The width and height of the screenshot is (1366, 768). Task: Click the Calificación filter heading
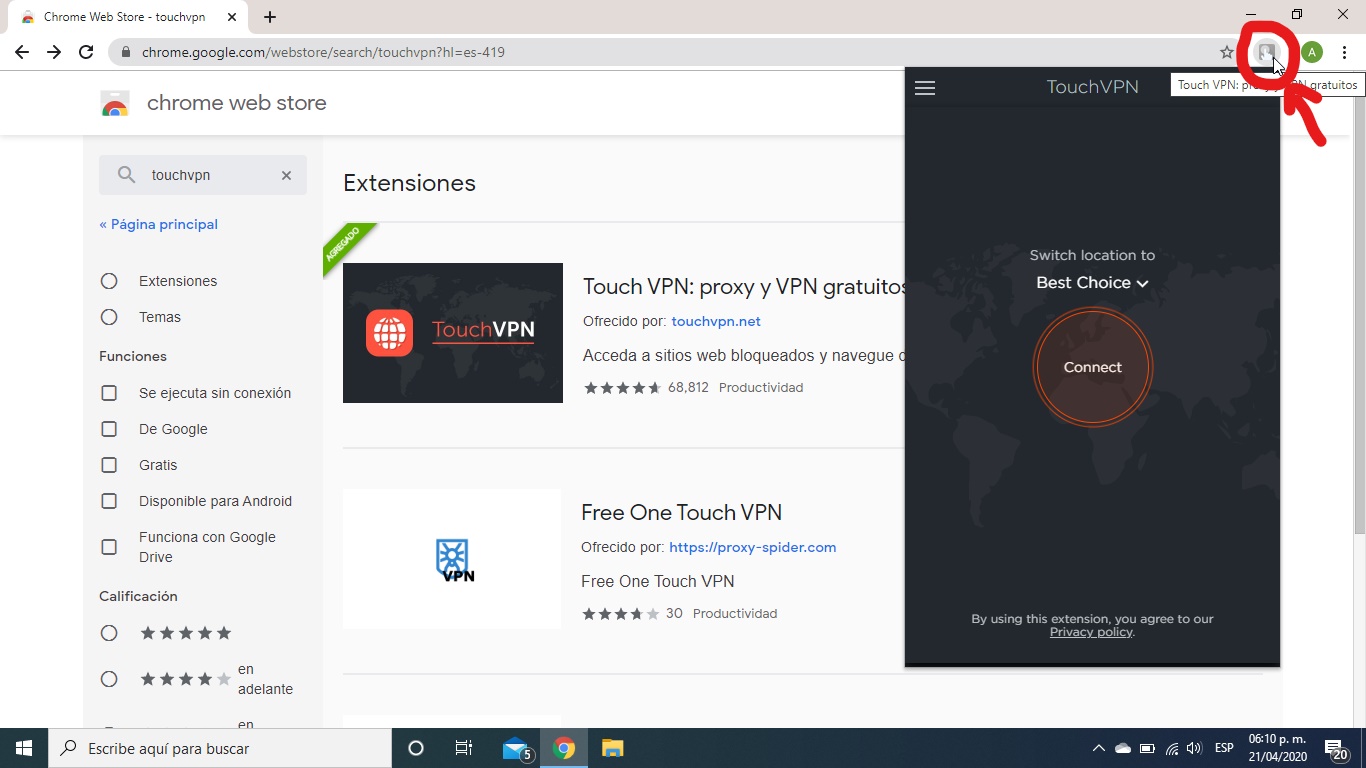[138, 596]
